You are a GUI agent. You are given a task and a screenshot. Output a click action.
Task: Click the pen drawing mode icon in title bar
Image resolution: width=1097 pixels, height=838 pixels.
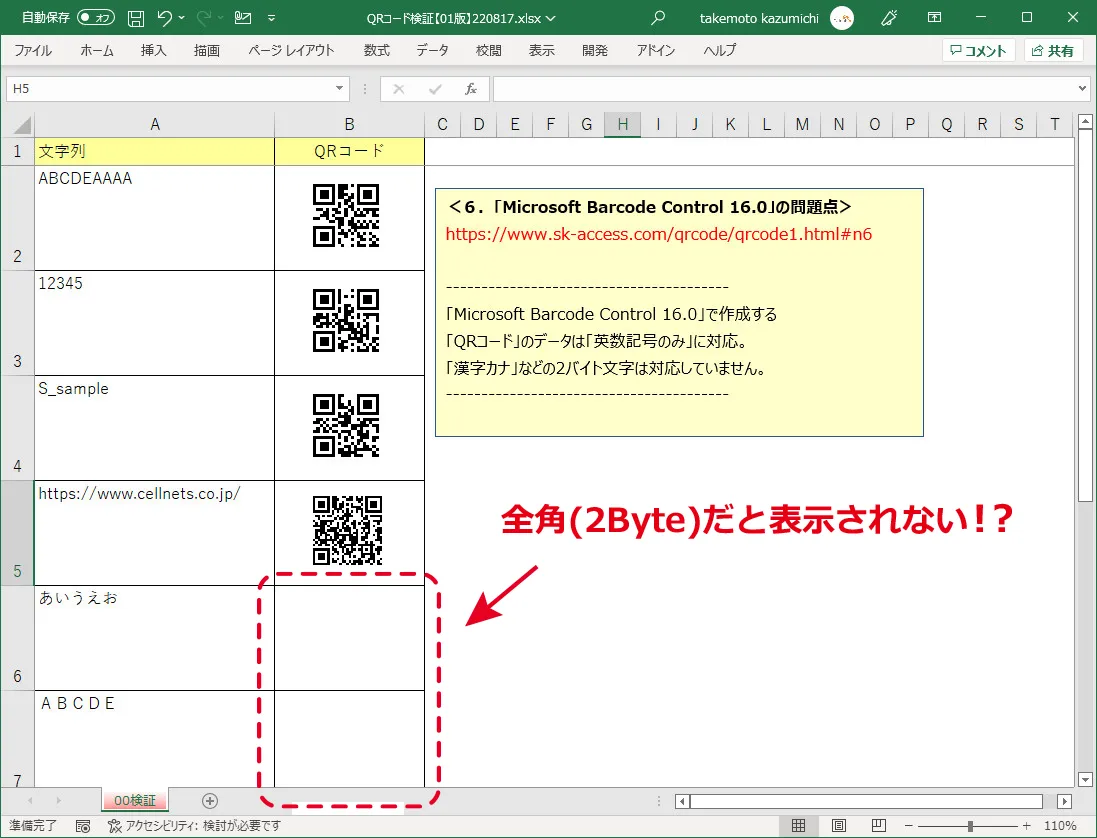pyautogui.click(x=889, y=18)
